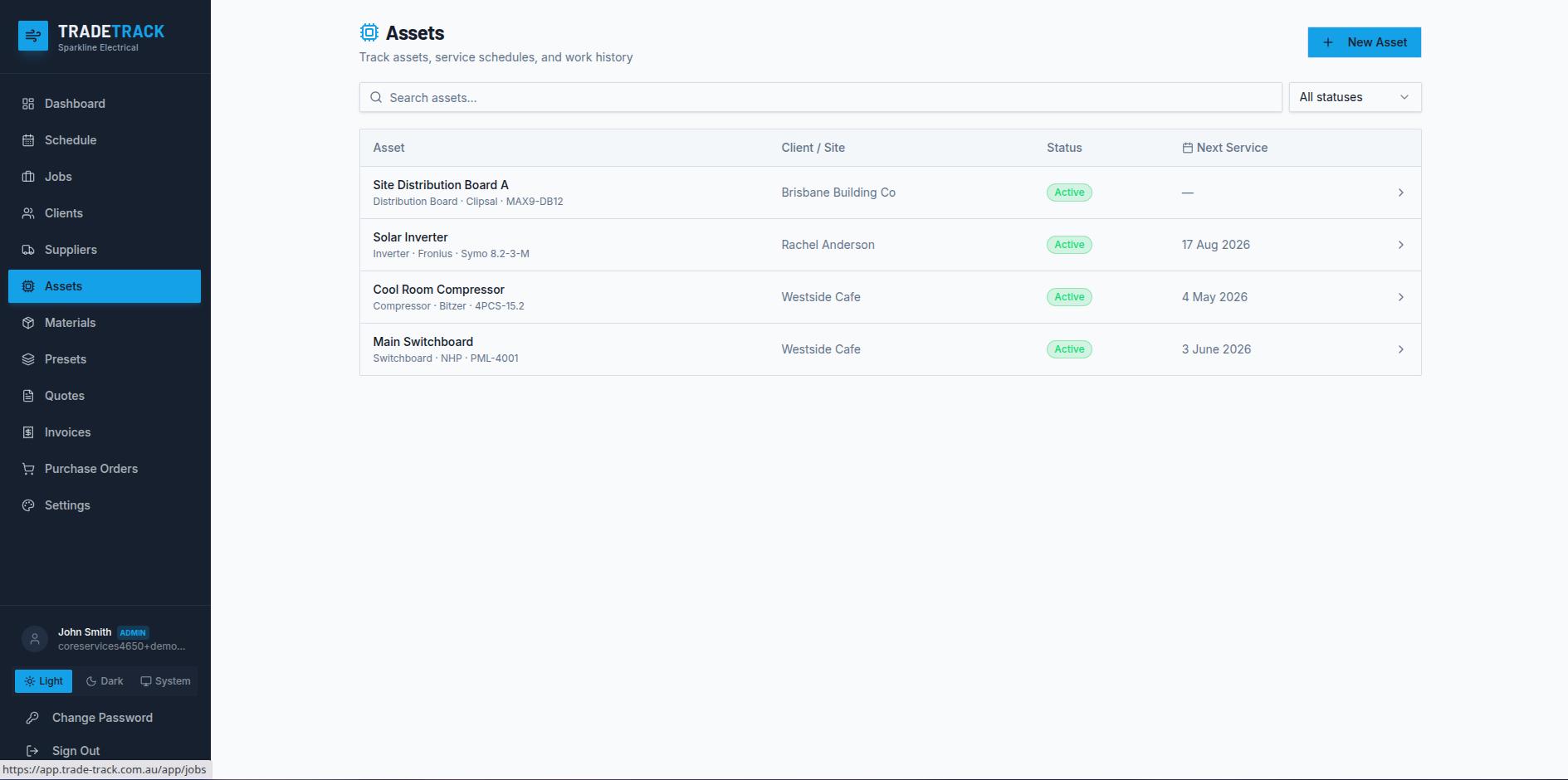
Task: Expand the Site Distribution Board A row chevron
Action: click(x=1401, y=193)
